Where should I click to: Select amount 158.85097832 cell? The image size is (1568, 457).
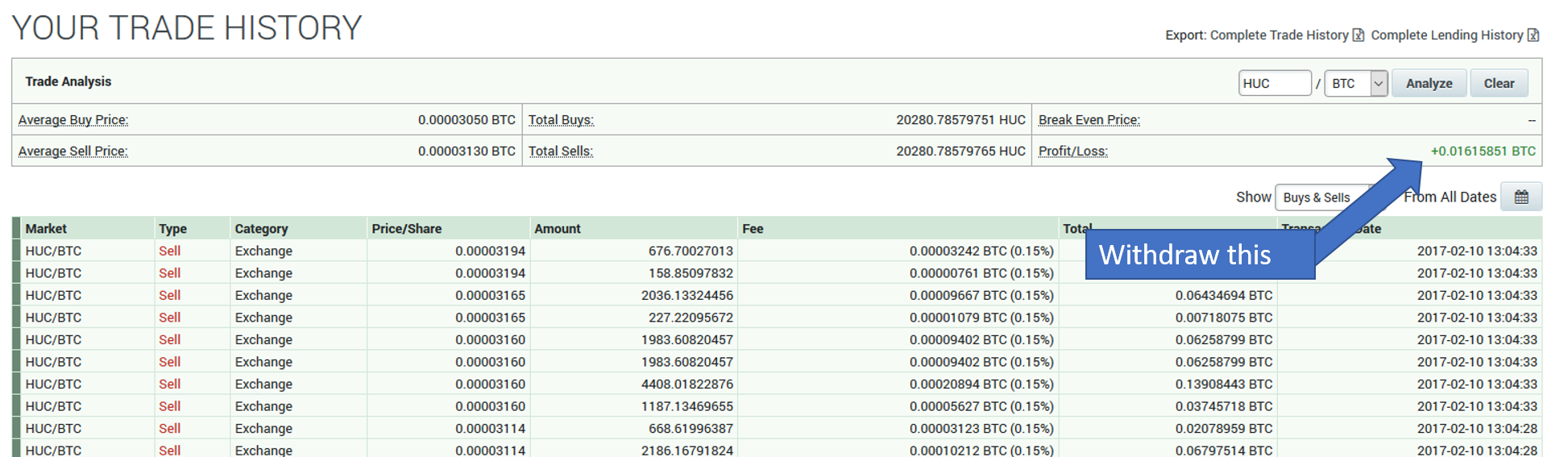[x=691, y=273]
